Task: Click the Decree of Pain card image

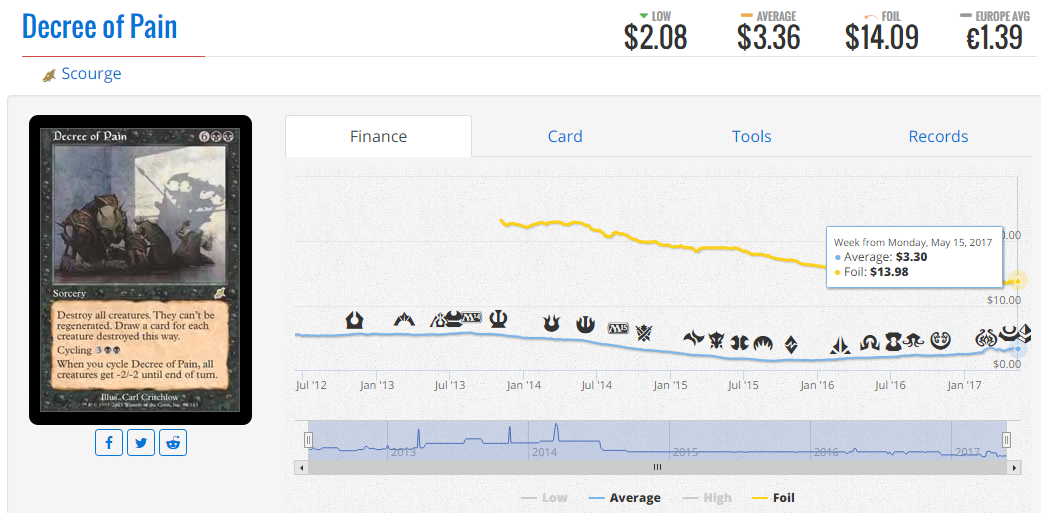Action: pos(140,270)
